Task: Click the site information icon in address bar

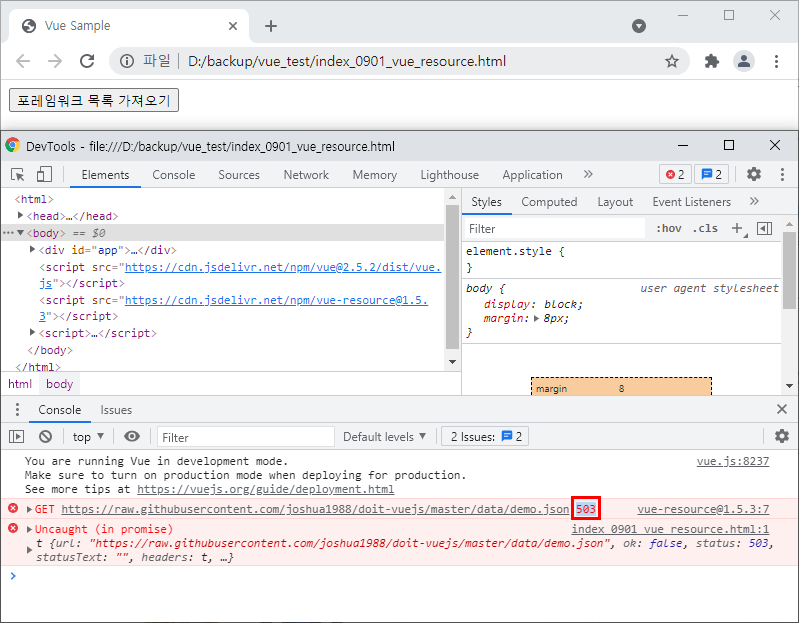Action: pyautogui.click(x=127, y=61)
